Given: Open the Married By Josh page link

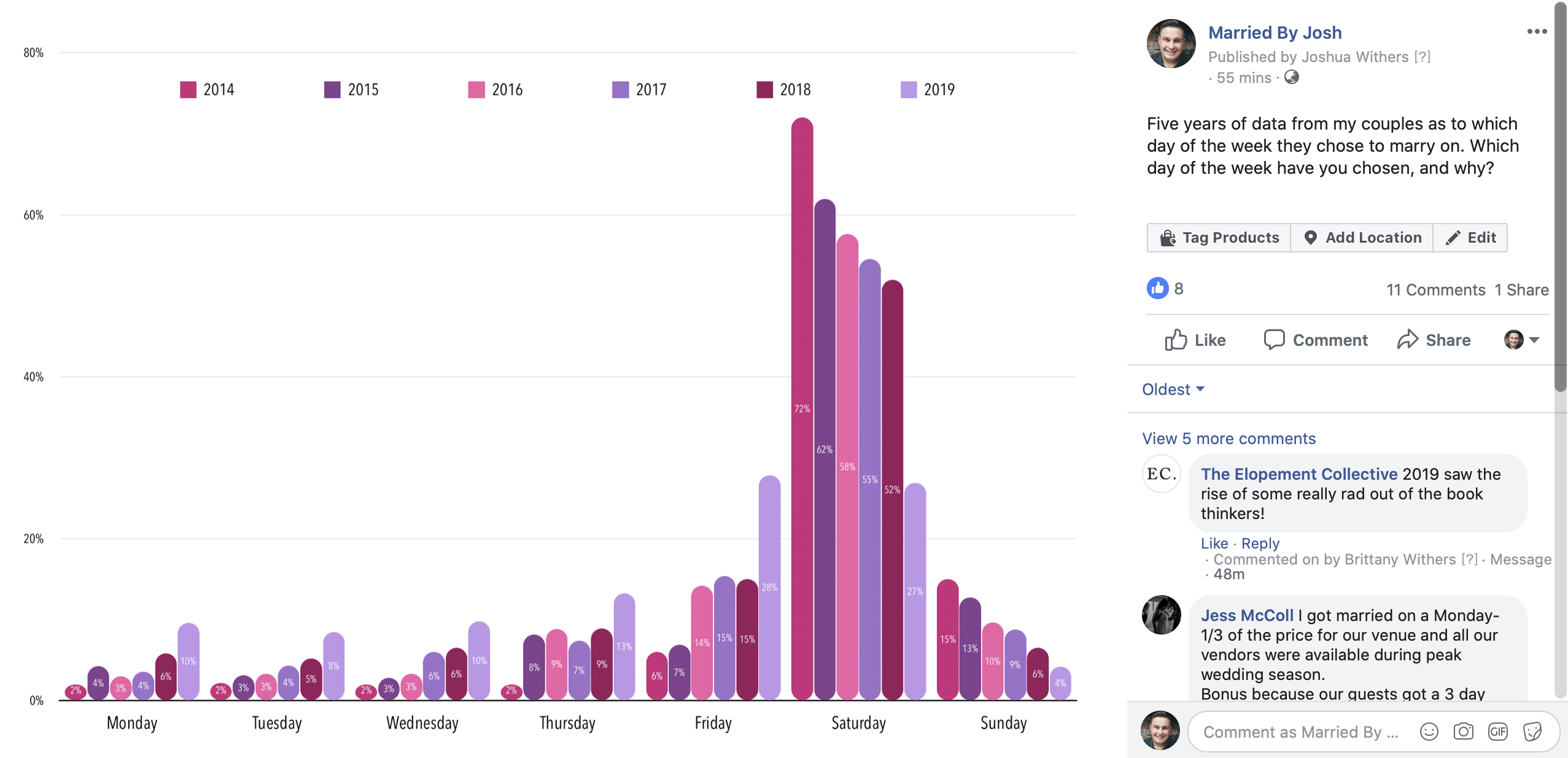Looking at the screenshot, I should 1275,33.
